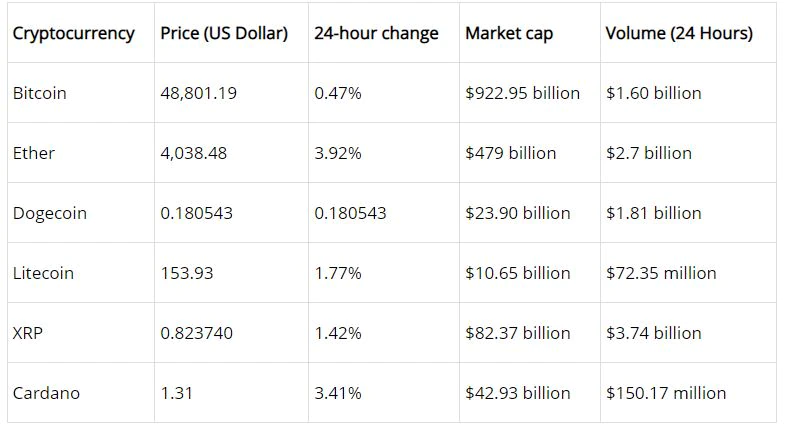Click Bitcoin's price 48,801.19
This screenshot has width=785, height=430.
click(x=198, y=93)
